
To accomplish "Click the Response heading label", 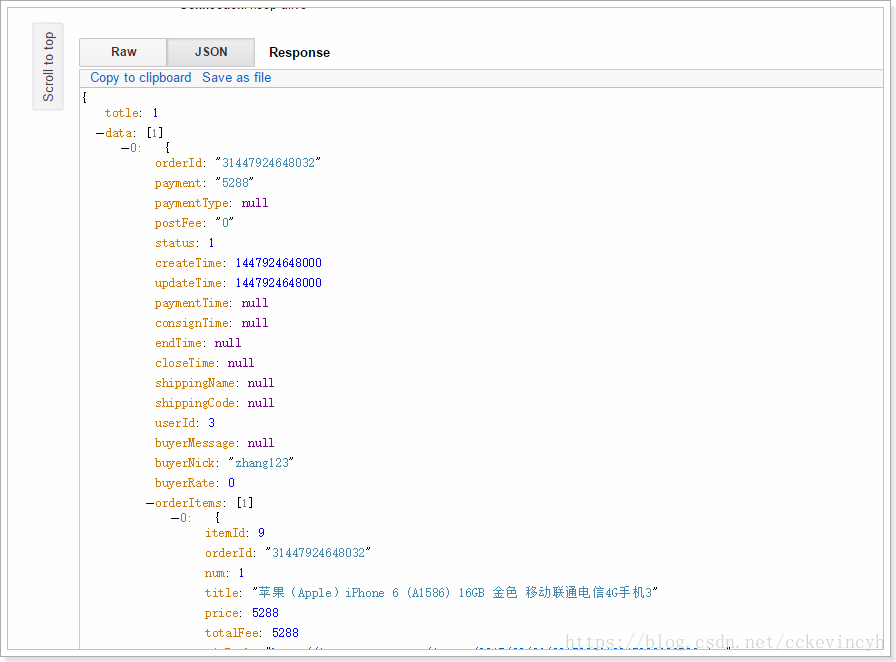I will (299, 53).
